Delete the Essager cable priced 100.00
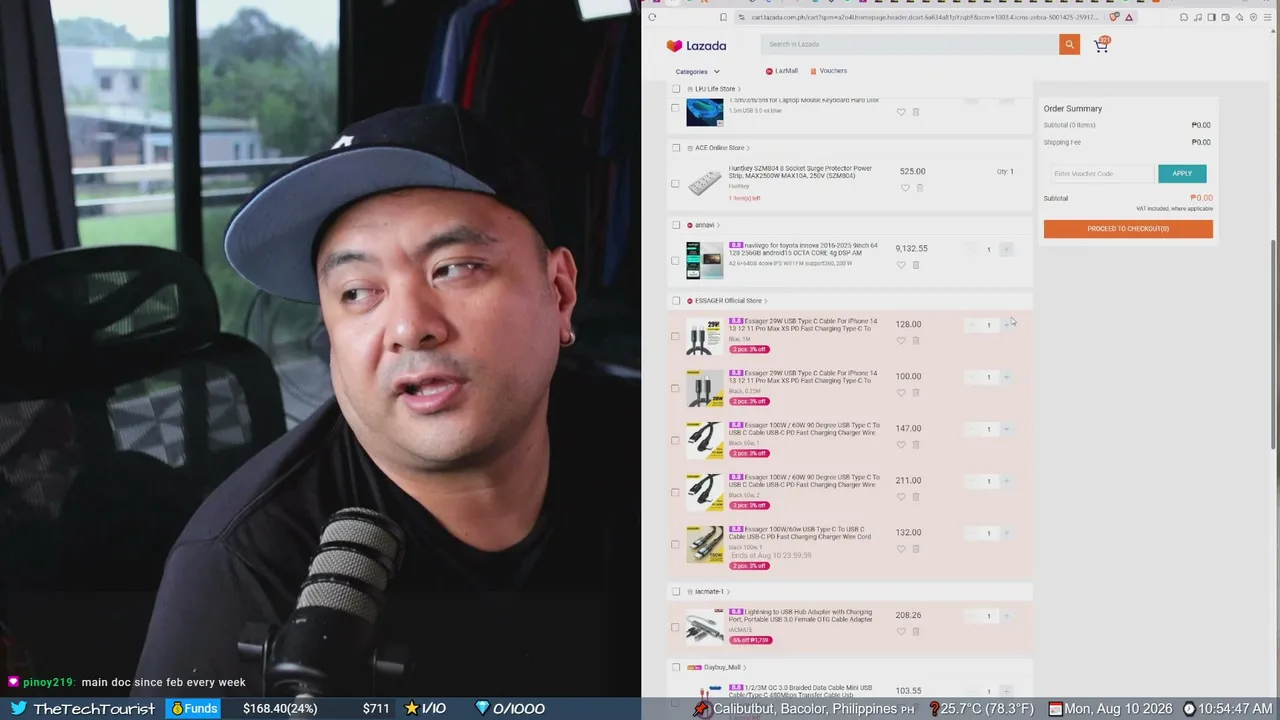Image resolution: width=1280 pixels, height=720 pixels. click(916, 393)
